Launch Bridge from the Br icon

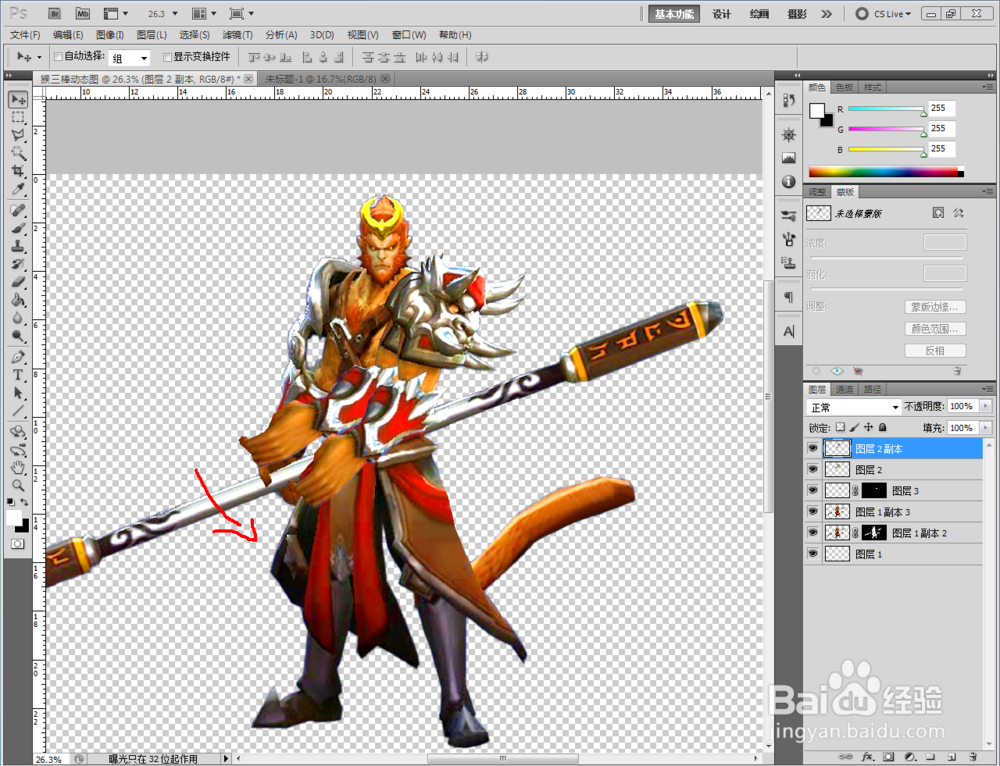click(54, 13)
